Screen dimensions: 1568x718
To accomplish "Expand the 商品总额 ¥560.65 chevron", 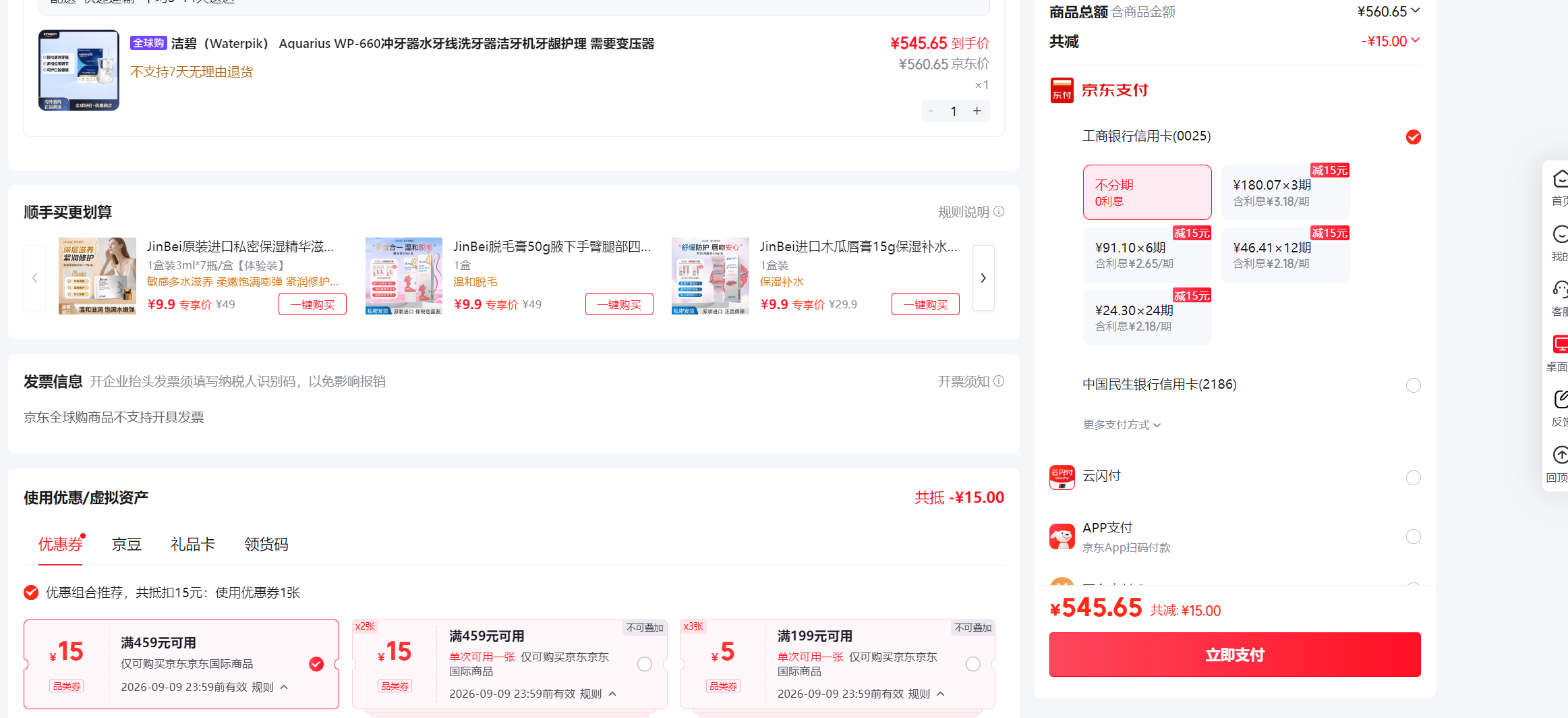I will pyautogui.click(x=1416, y=11).
